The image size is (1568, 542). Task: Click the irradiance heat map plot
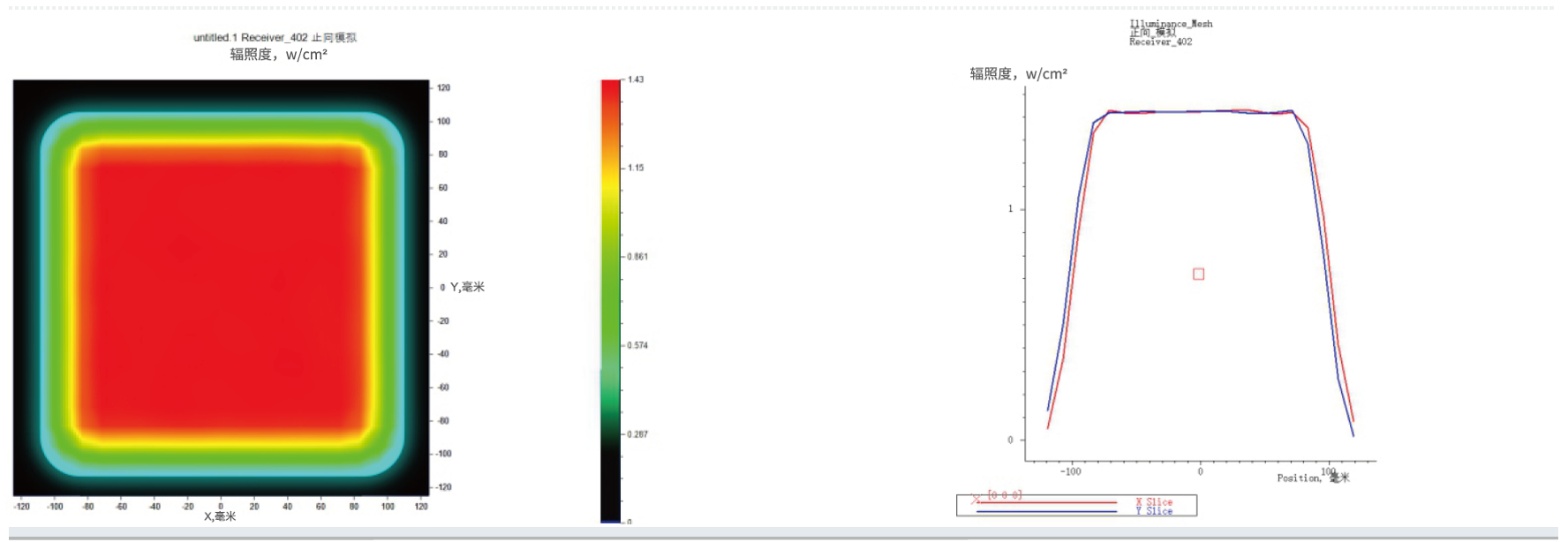pos(221,288)
